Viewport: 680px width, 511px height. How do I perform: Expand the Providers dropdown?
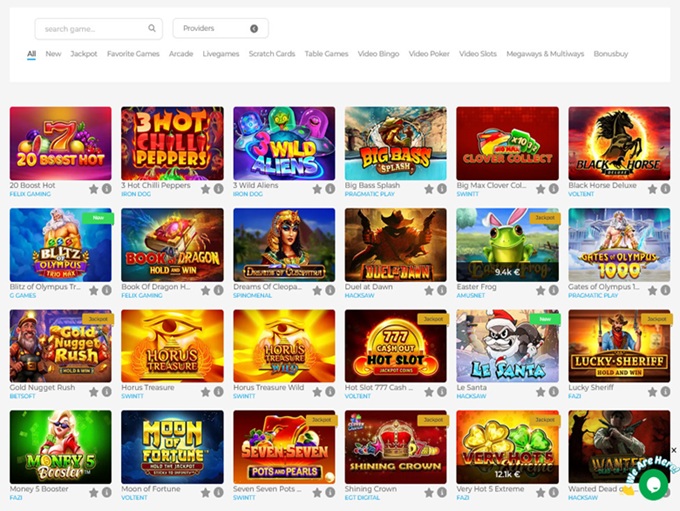click(x=219, y=29)
